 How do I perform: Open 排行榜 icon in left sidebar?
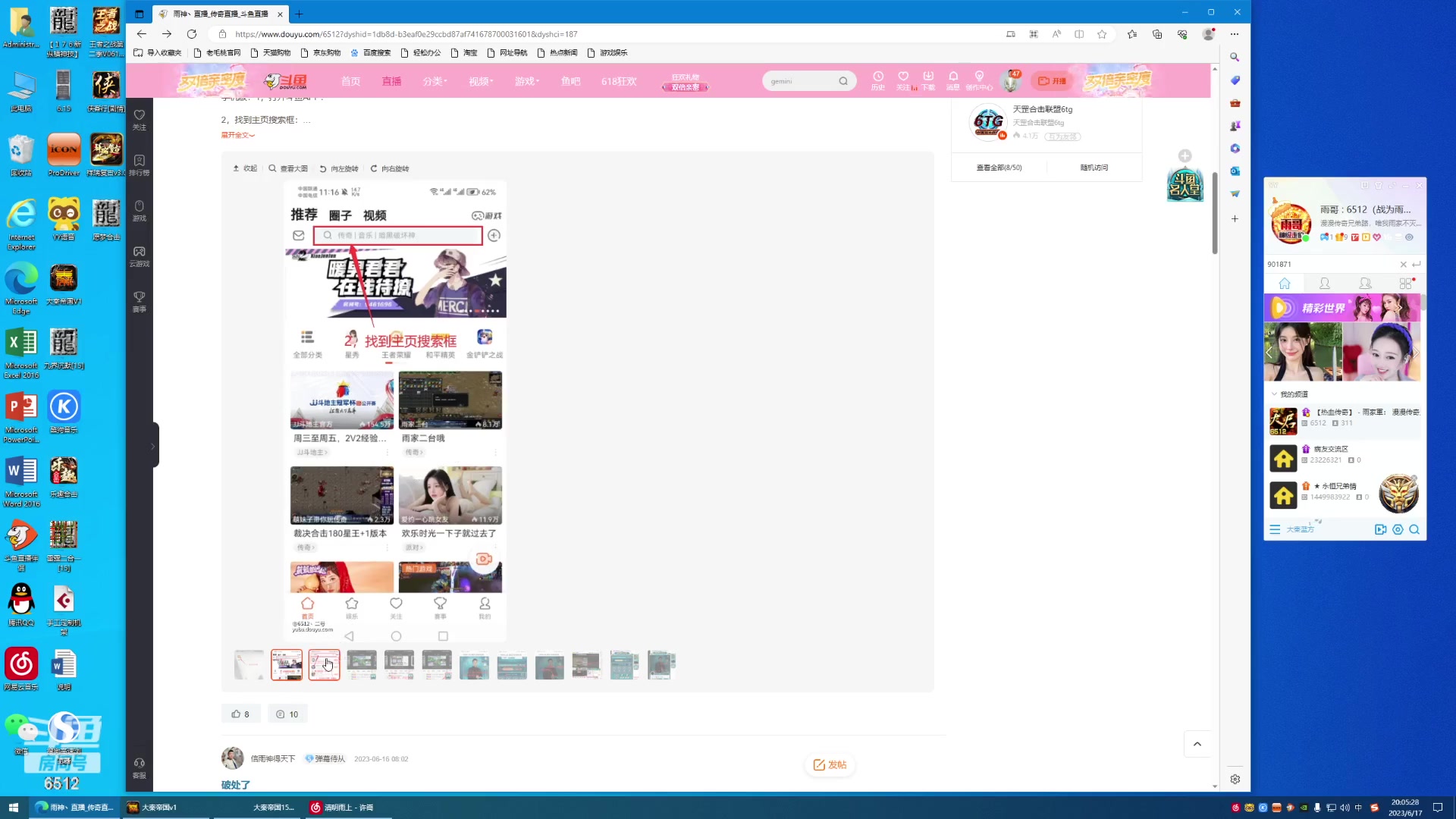coord(140,165)
